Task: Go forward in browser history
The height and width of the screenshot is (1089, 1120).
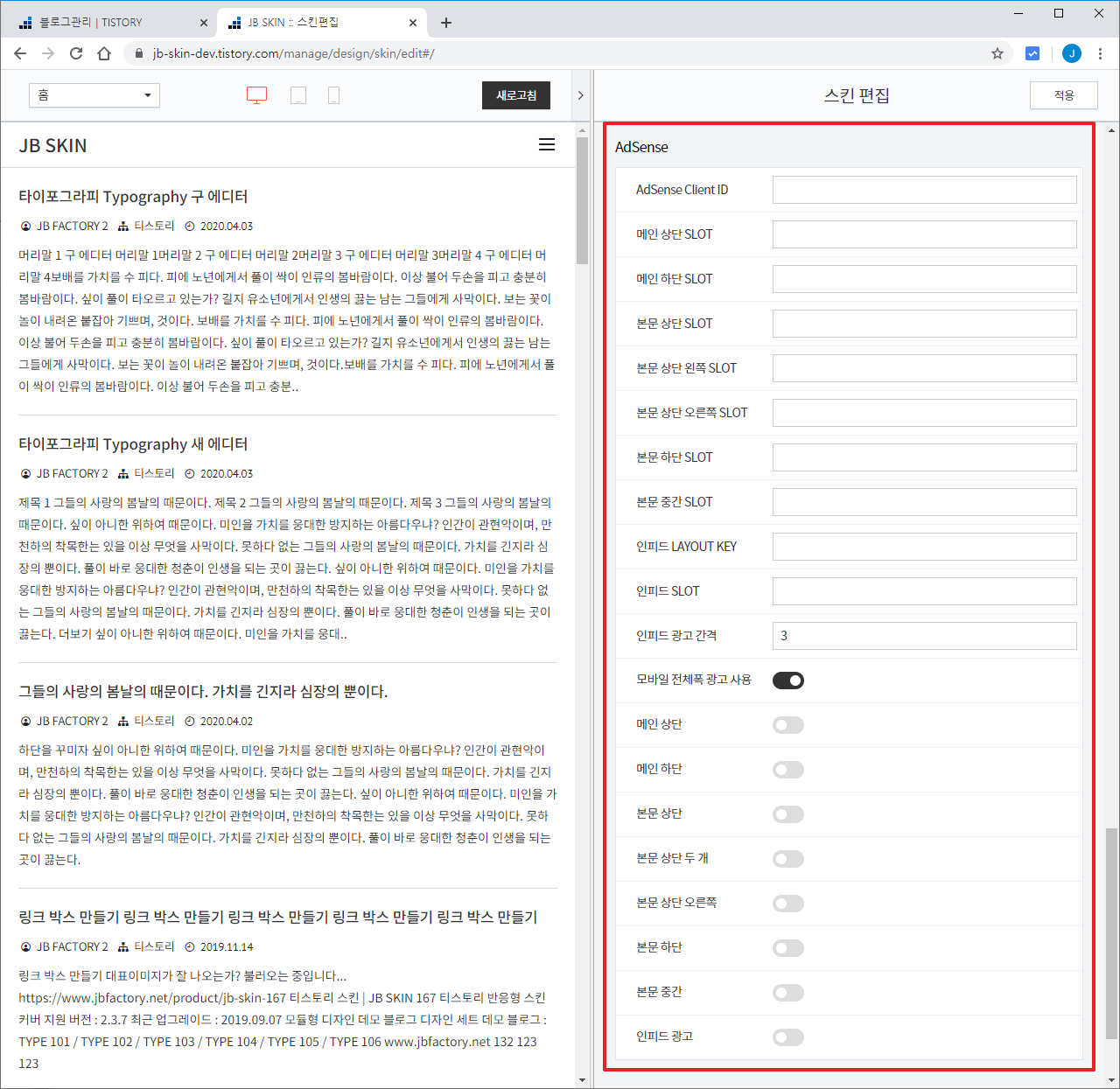Action: coord(48,53)
